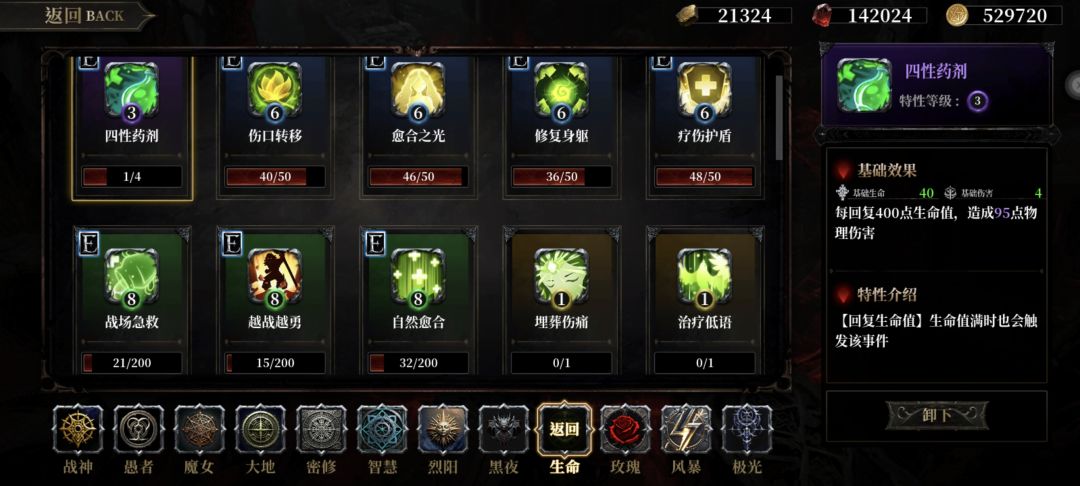Select the 自然愈合 trait icon

[x=418, y=277]
